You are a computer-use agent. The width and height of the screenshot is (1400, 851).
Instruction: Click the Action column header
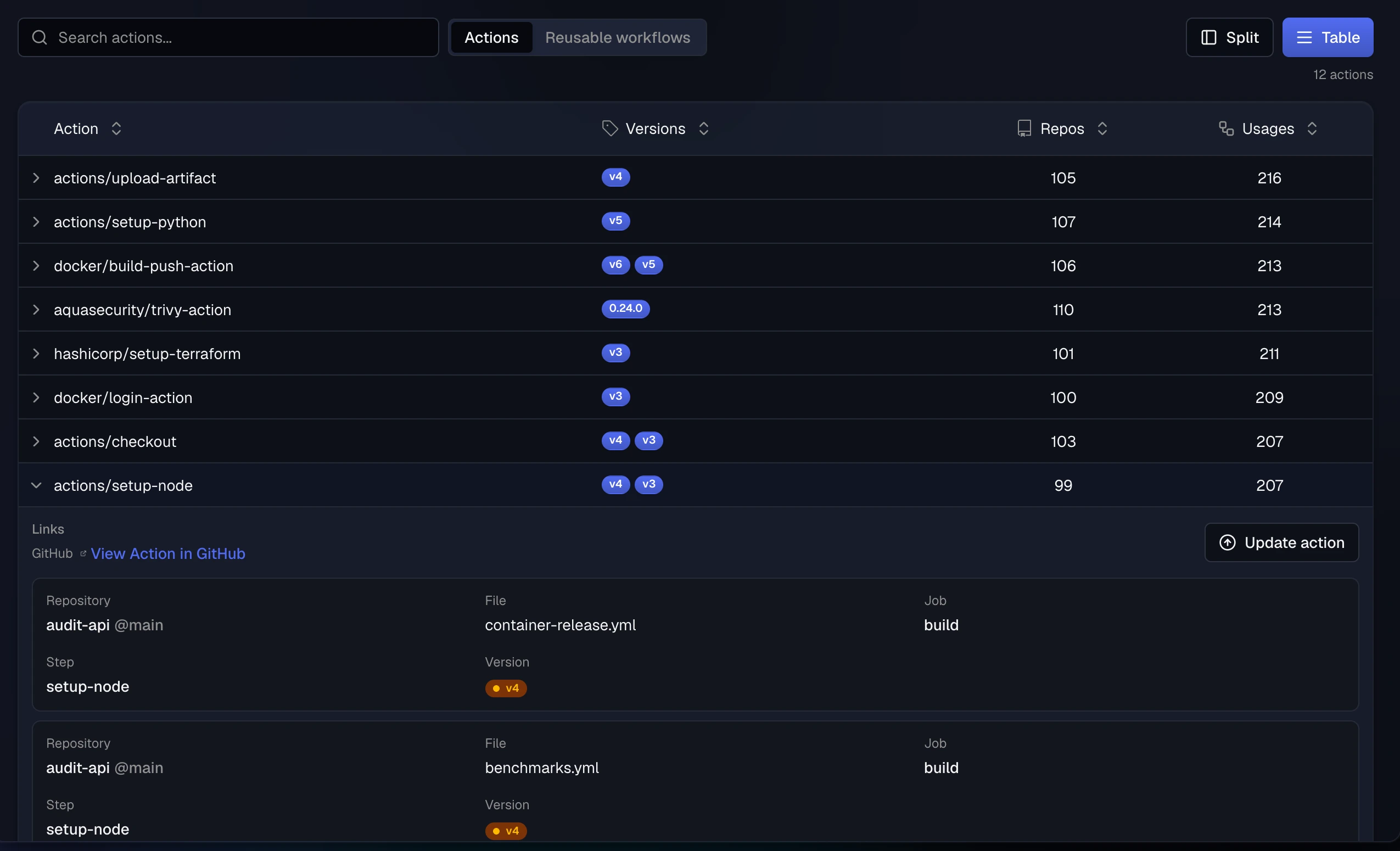coord(76,128)
